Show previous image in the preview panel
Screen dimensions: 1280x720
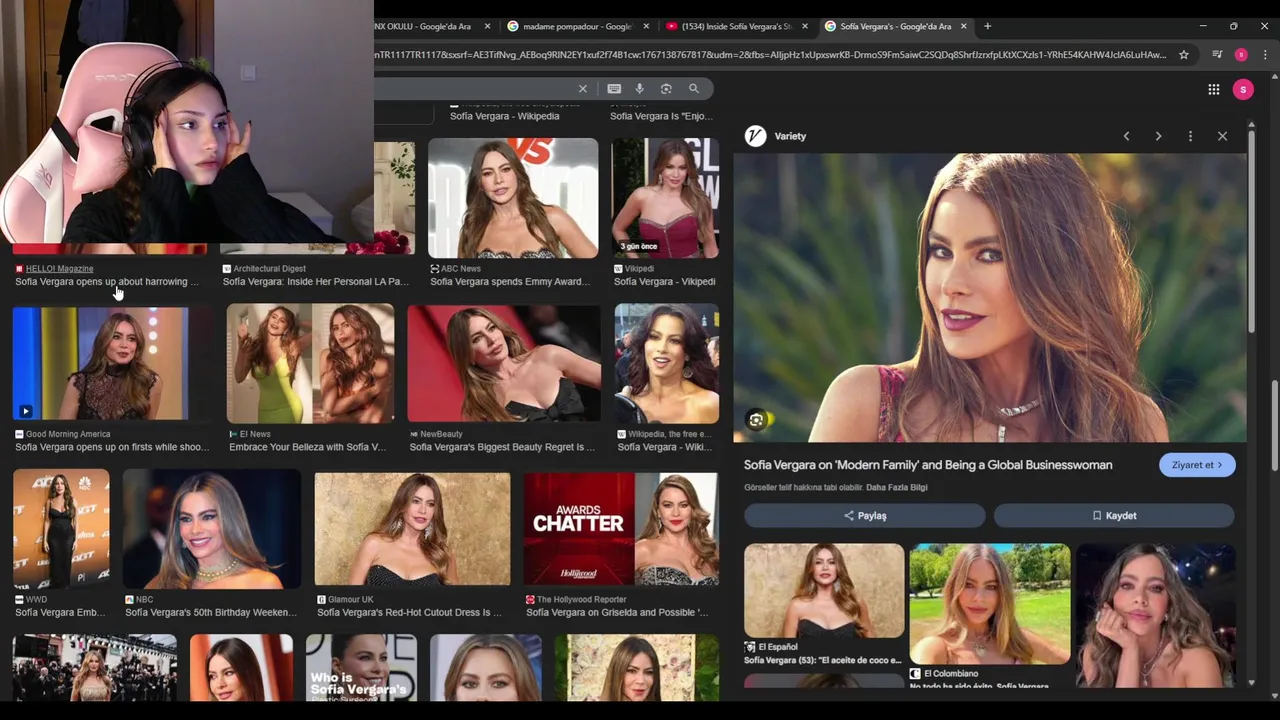[1126, 136]
